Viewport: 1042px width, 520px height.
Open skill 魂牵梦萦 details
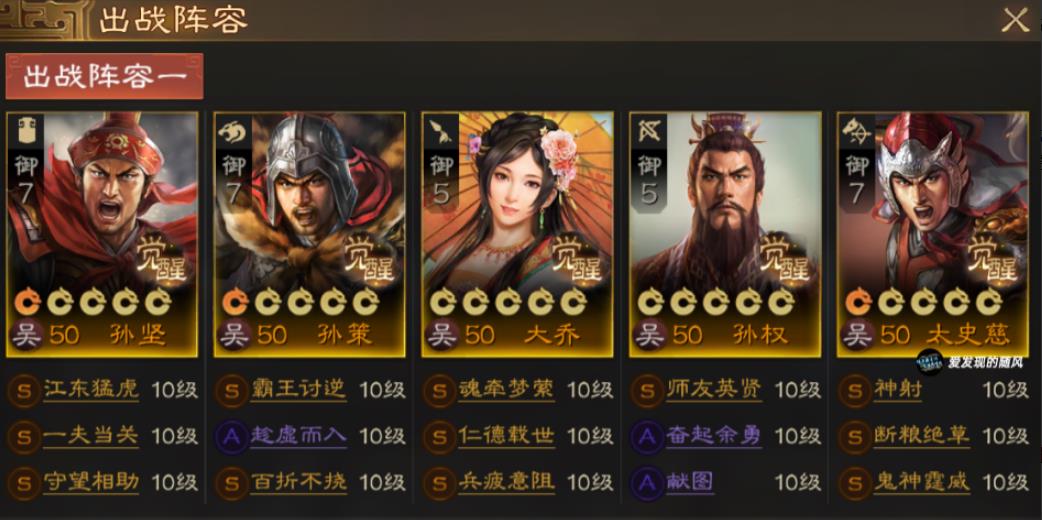[x=506, y=390]
